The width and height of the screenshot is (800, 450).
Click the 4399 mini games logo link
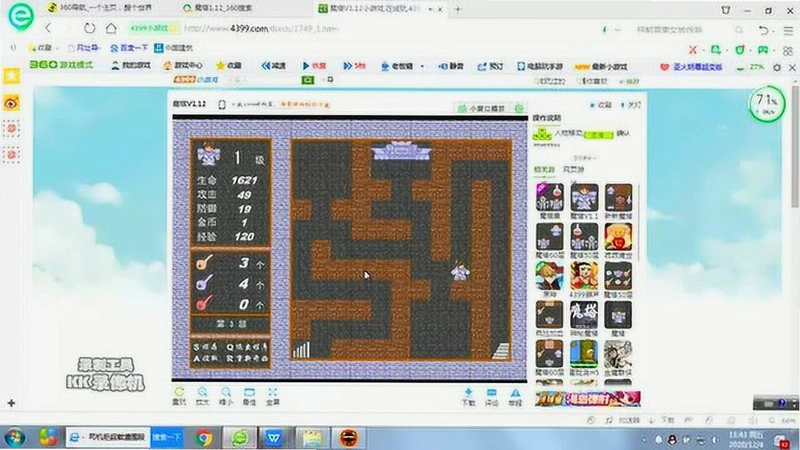(x=196, y=80)
